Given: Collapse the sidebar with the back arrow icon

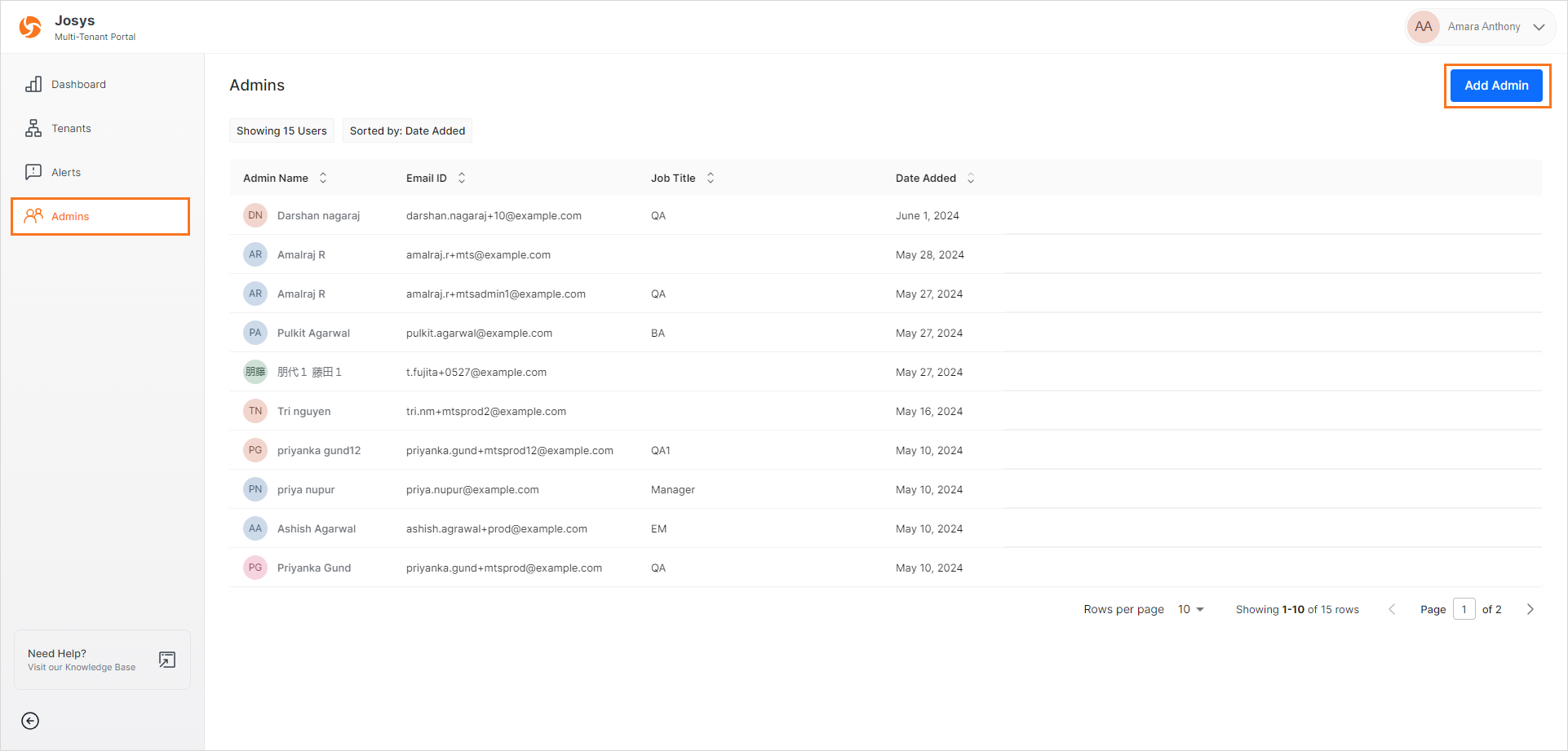Looking at the screenshot, I should 30,721.
